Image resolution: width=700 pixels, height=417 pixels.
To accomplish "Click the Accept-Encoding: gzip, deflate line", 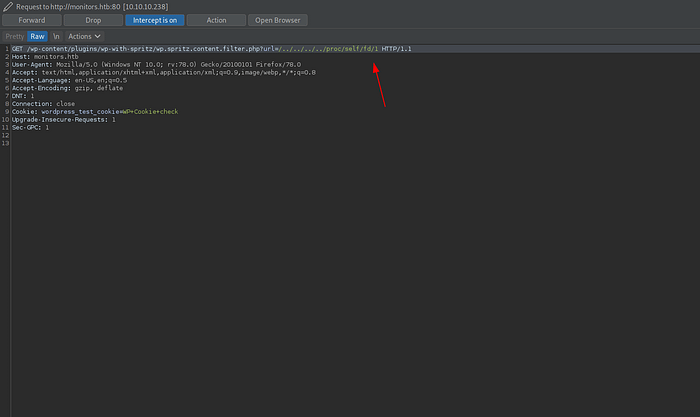I will tap(67, 88).
